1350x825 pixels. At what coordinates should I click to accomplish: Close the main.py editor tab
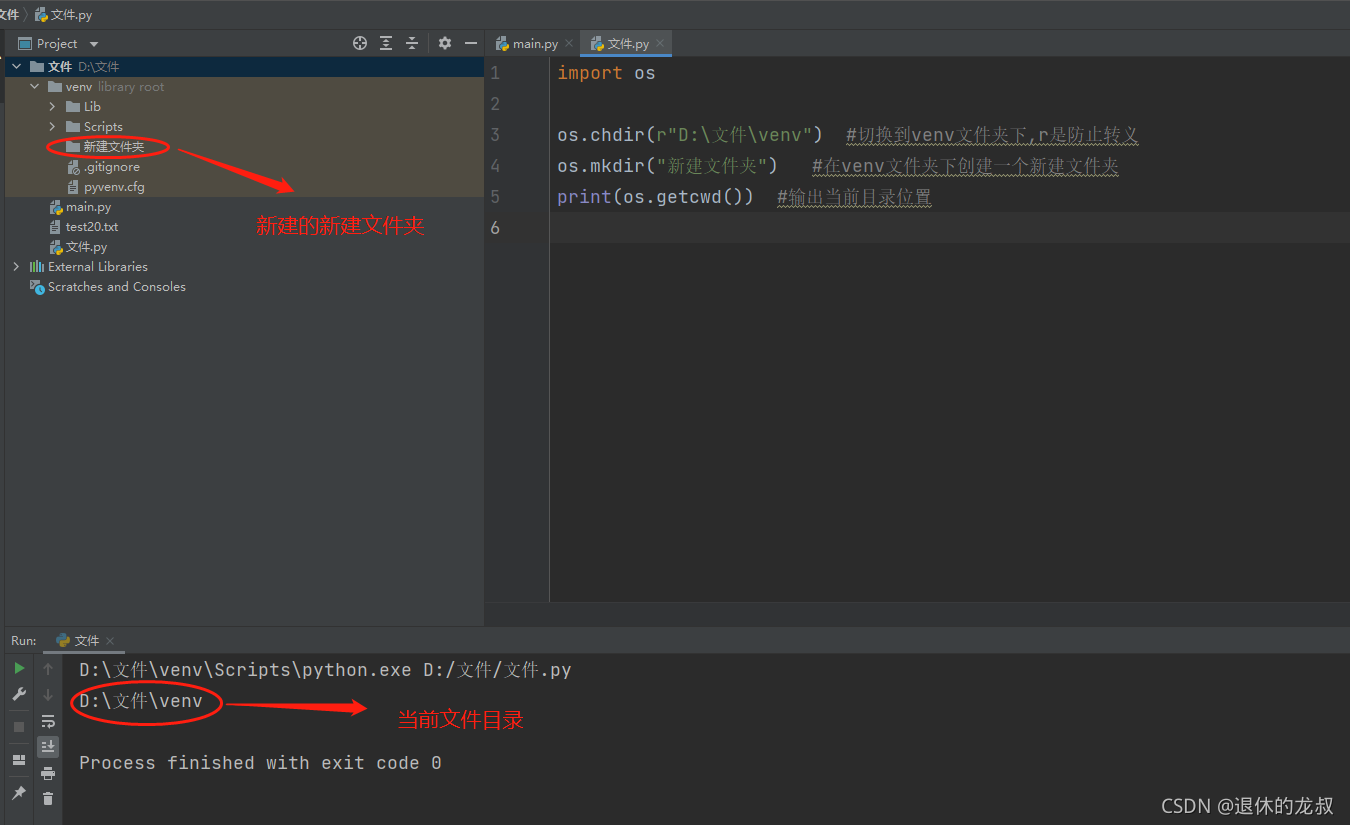point(569,43)
